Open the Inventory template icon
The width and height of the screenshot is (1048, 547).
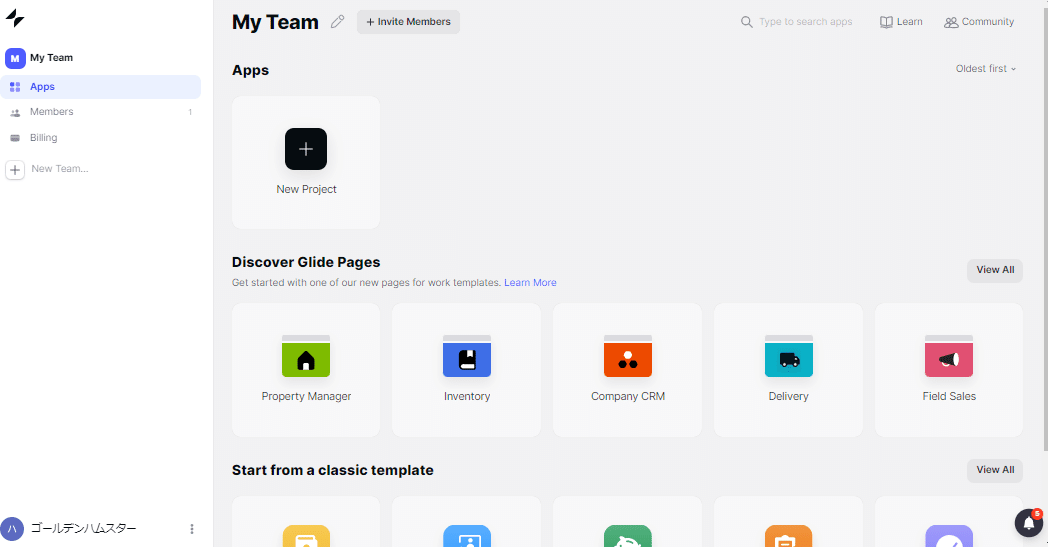pos(467,356)
